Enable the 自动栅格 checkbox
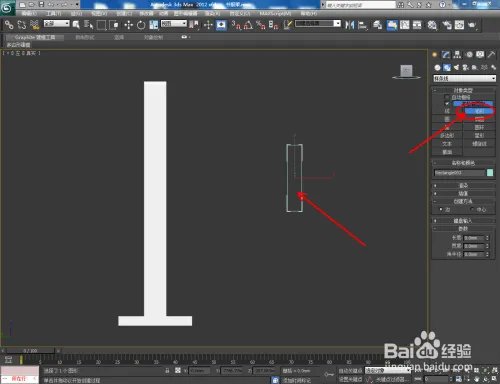This screenshot has width=500, height=384. point(447,97)
